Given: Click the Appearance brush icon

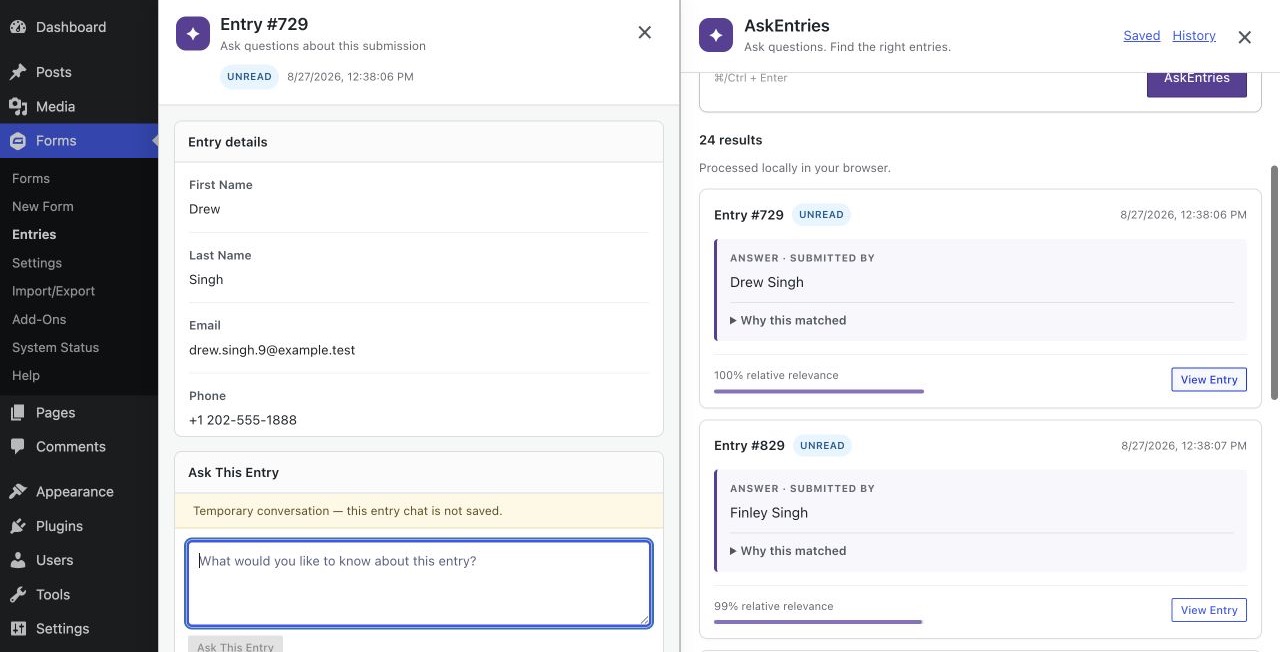Looking at the screenshot, I should (18, 491).
